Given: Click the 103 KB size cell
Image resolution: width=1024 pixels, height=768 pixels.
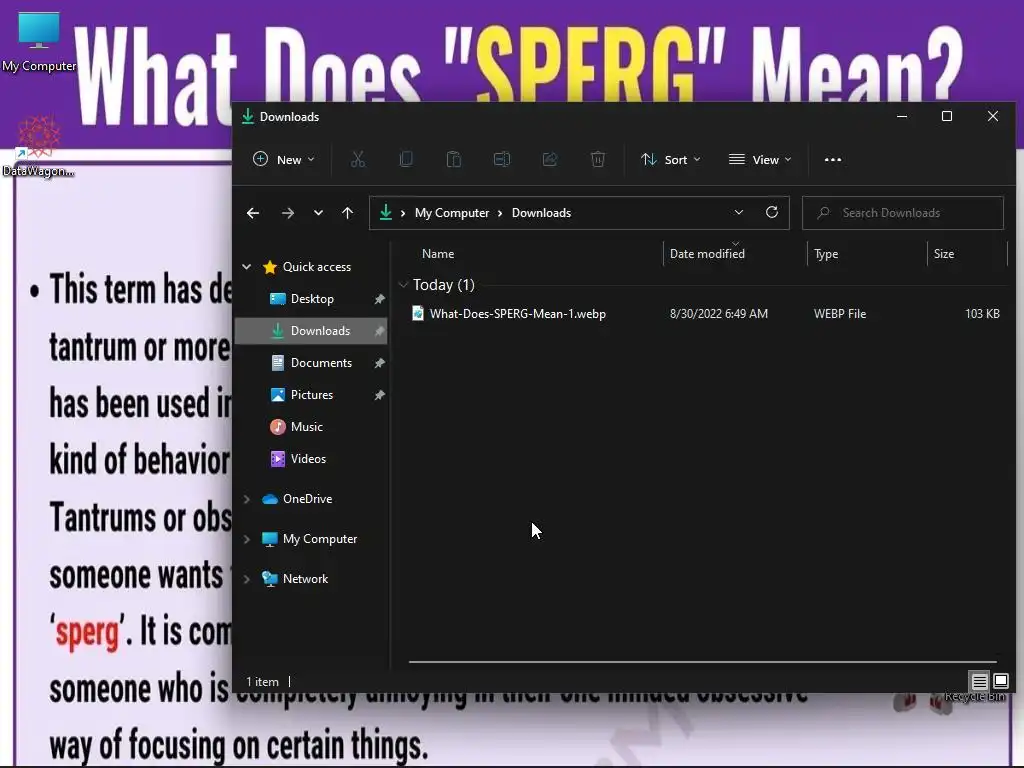Looking at the screenshot, I should pyautogui.click(x=982, y=314).
